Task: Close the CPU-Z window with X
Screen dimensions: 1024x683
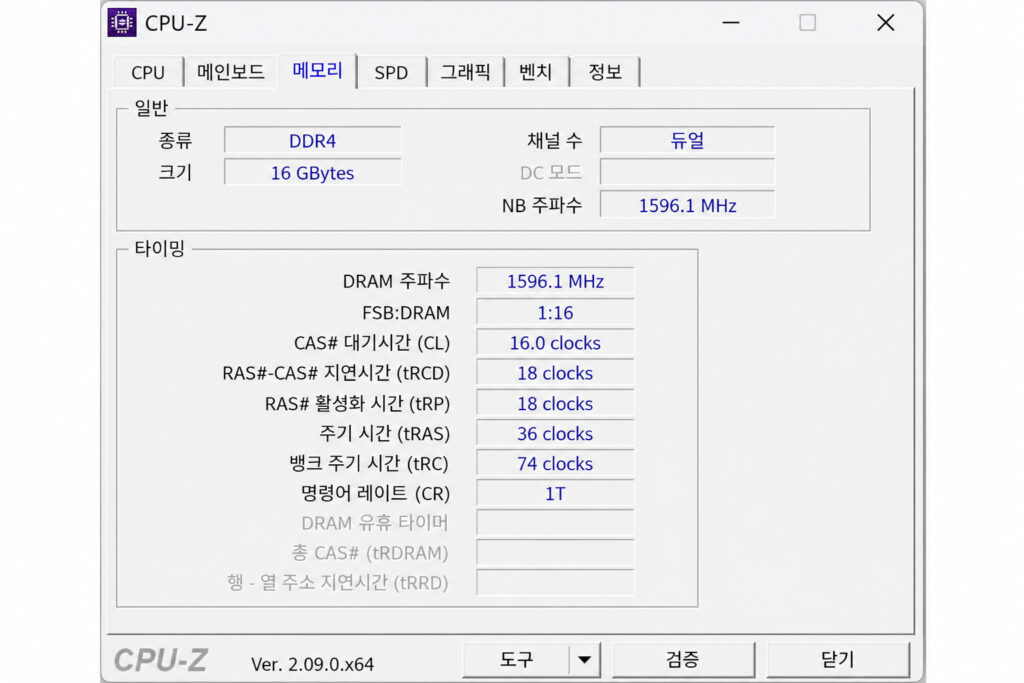Action: click(886, 23)
